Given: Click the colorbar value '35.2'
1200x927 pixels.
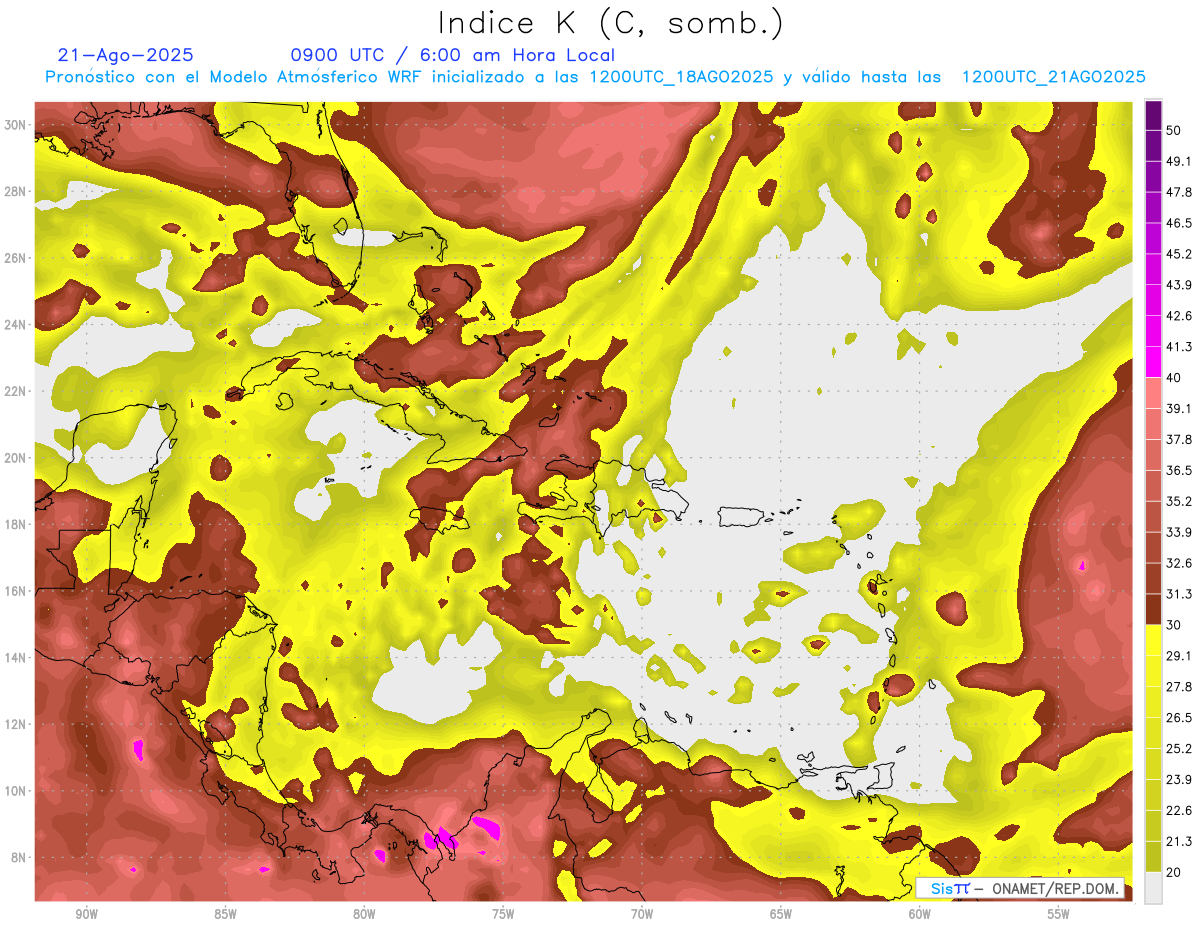Looking at the screenshot, I should pyautogui.click(x=1178, y=501).
